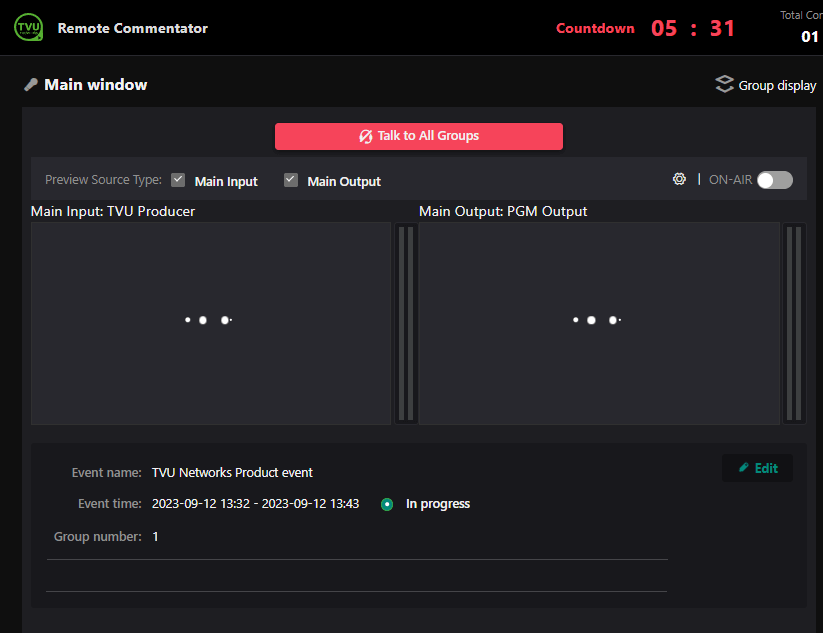823x633 pixels.
Task: Click the group number value 1
Action: (155, 536)
